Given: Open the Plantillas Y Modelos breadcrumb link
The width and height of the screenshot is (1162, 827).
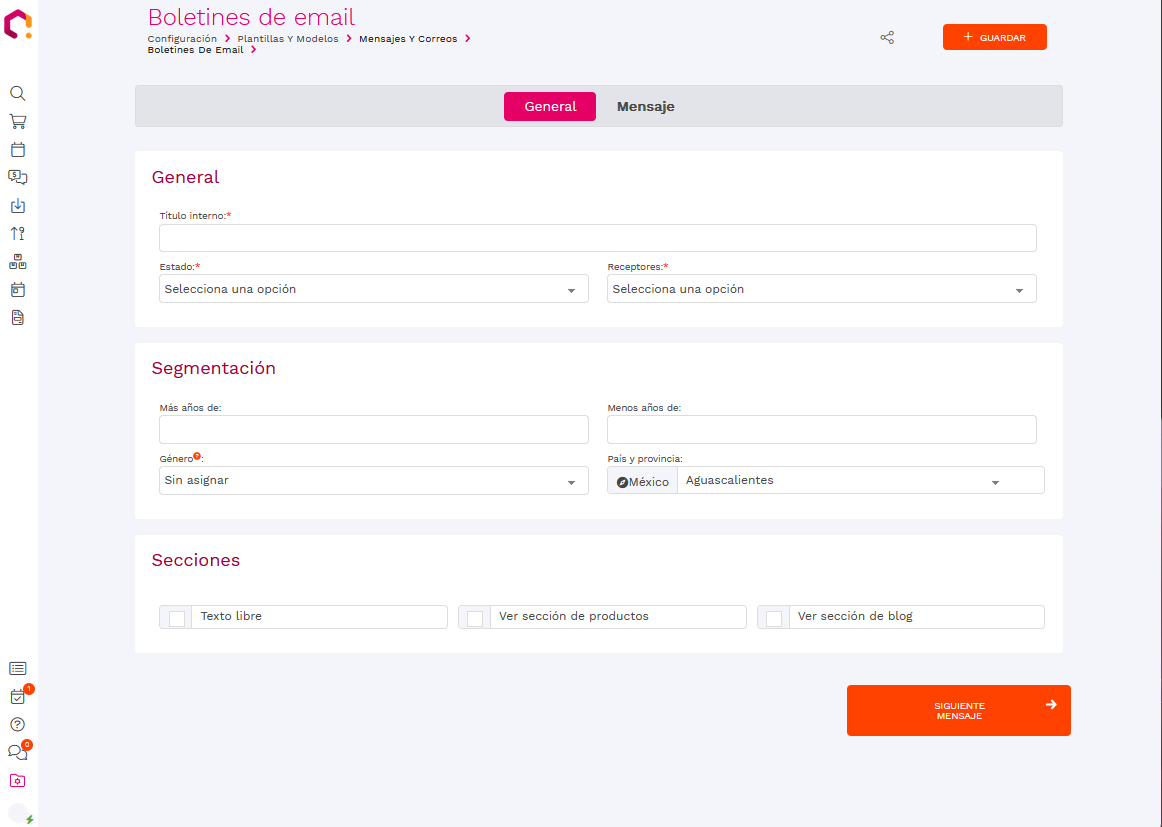Looking at the screenshot, I should (288, 39).
